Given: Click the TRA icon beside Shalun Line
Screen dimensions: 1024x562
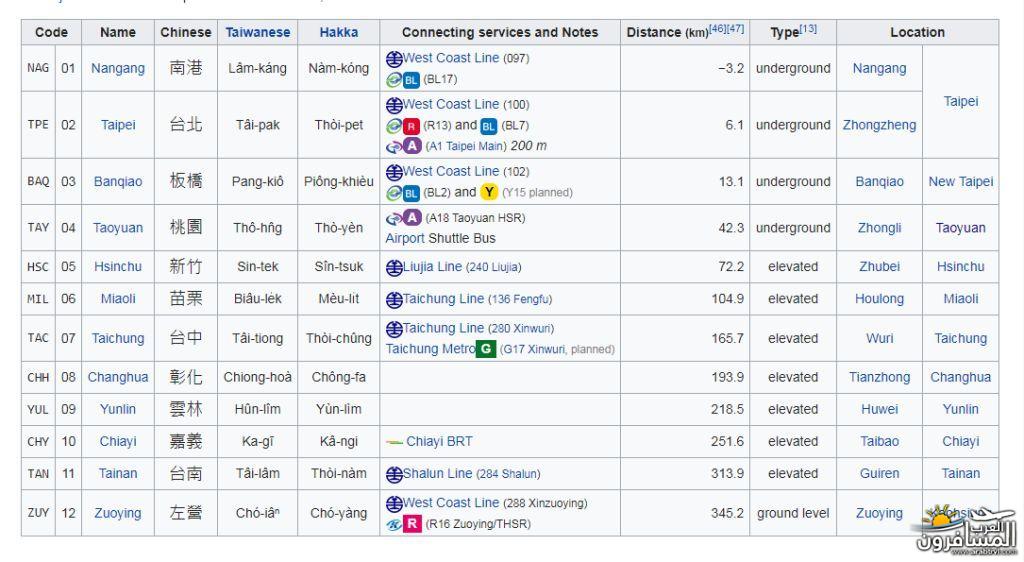Looking at the screenshot, I should pyautogui.click(x=394, y=474).
